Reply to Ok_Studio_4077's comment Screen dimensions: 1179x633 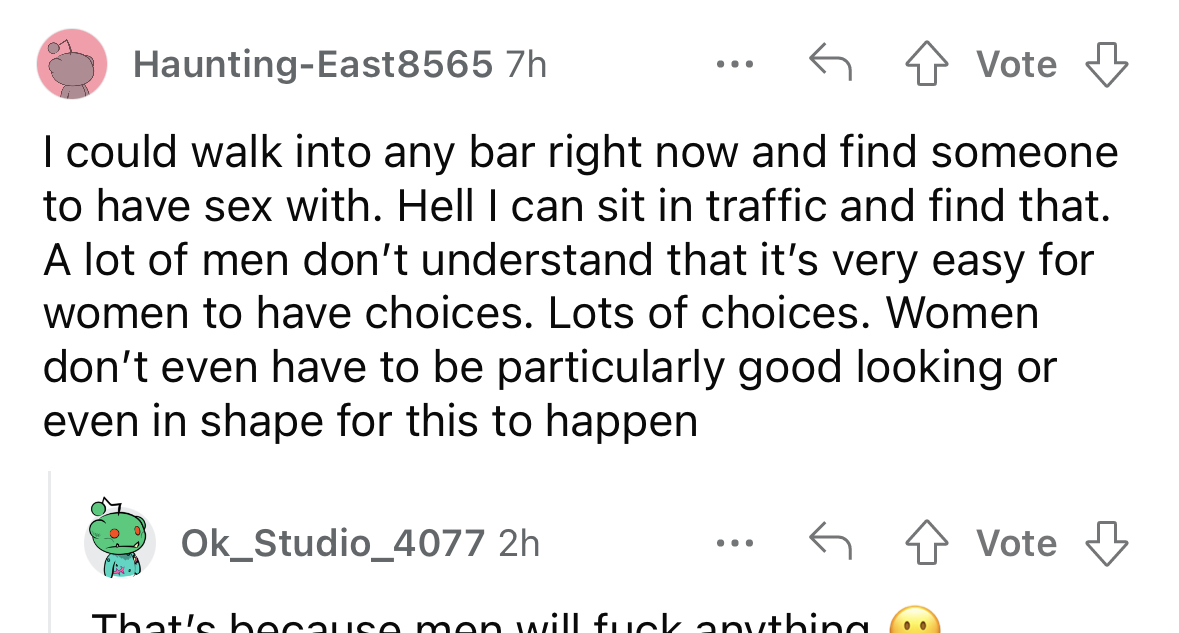(x=830, y=541)
